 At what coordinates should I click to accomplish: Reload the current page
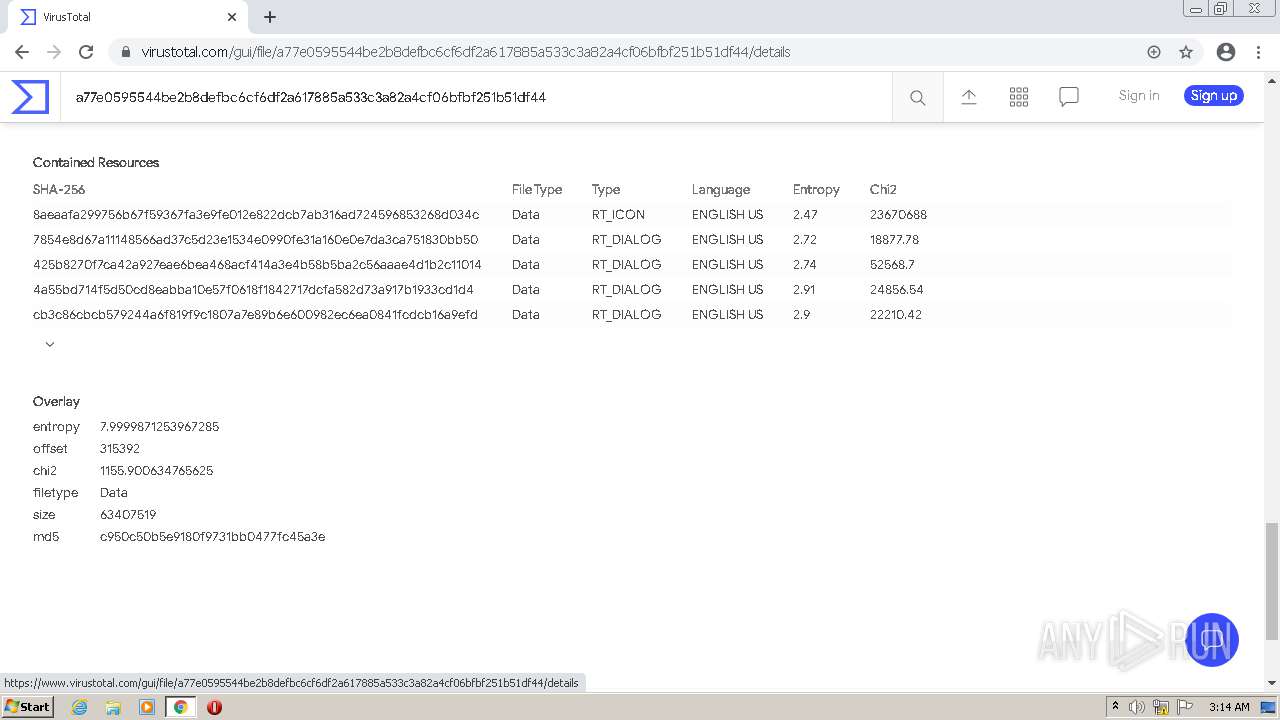(86, 52)
